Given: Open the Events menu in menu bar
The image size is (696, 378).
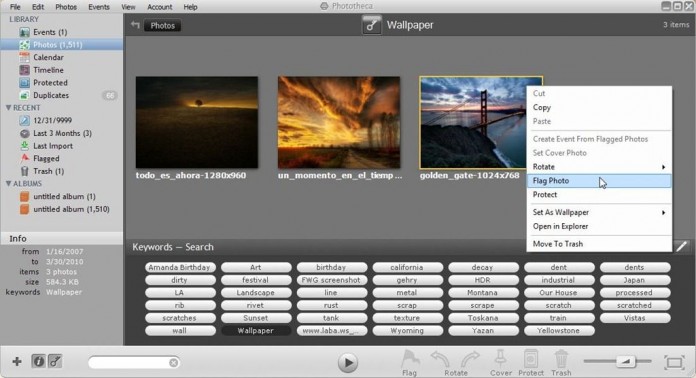Looking at the screenshot, I should click(x=99, y=7).
